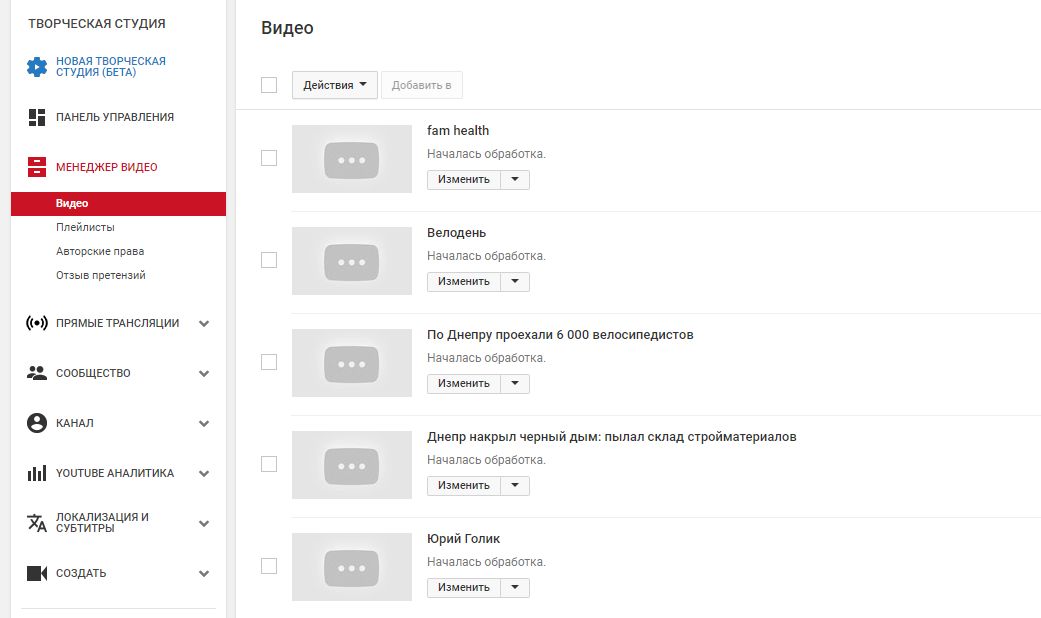Image resolution: width=1041 pixels, height=618 pixels.
Task: Expand the Изменить dropdown for Юрий Голик
Action: (x=516, y=587)
